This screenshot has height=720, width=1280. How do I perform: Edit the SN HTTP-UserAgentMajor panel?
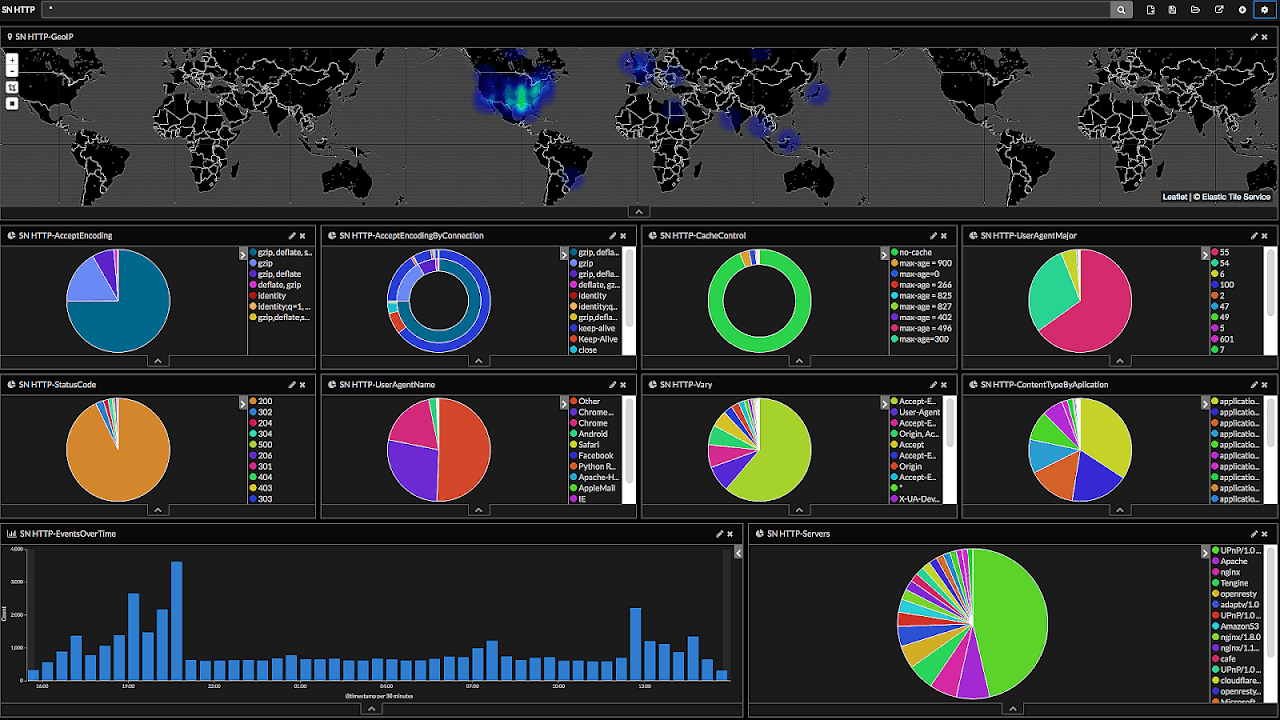click(x=1254, y=236)
